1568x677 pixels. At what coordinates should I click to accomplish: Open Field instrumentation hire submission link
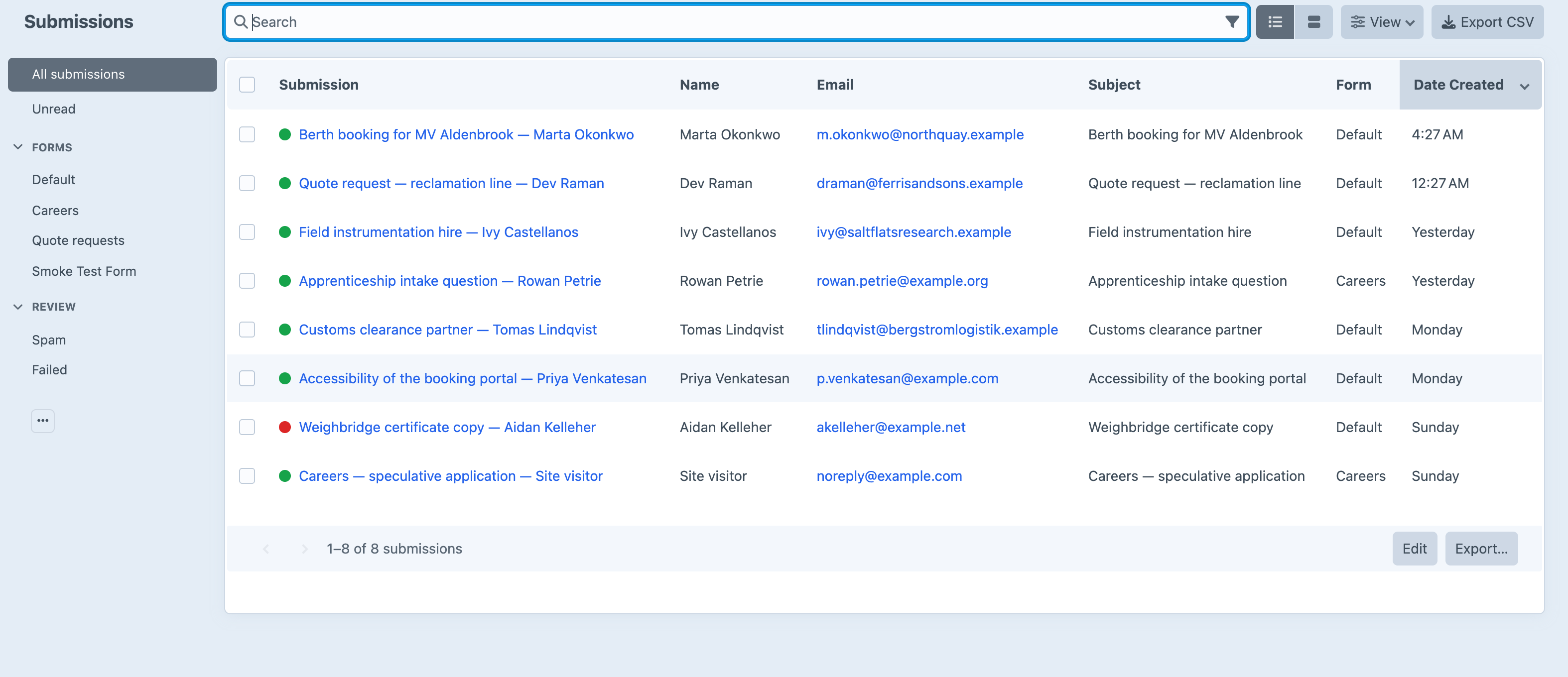pos(438,232)
